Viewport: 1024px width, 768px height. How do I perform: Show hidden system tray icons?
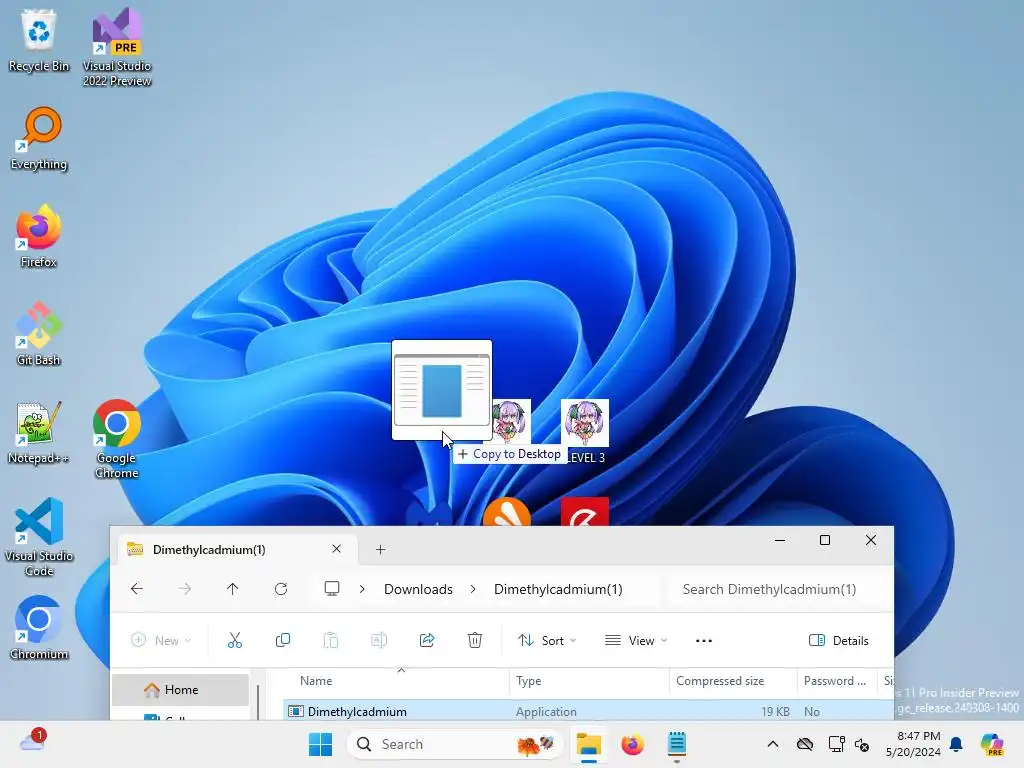pos(773,744)
